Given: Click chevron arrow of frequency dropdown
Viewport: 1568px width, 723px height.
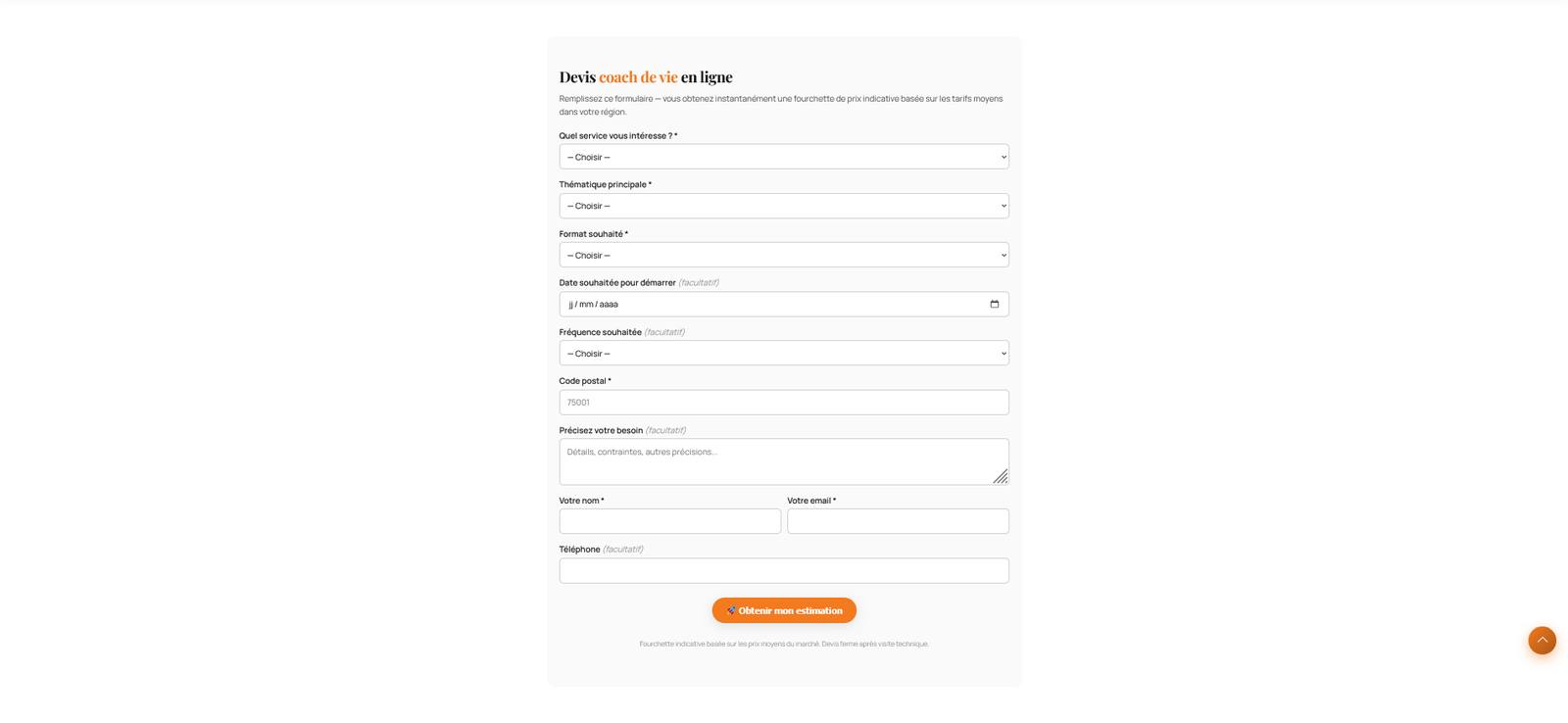Looking at the screenshot, I should point(1004,353).
